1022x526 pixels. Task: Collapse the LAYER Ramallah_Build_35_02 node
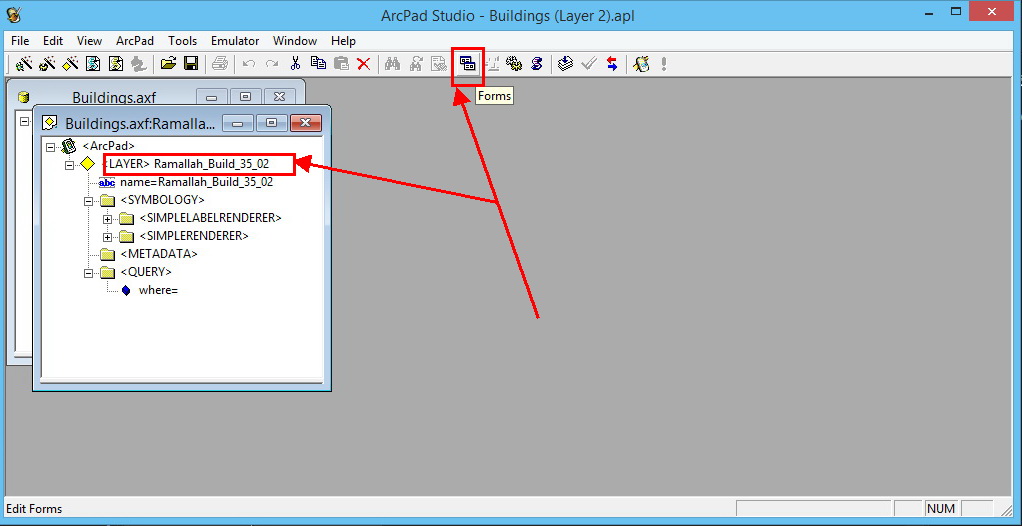[x=70, y=166]
